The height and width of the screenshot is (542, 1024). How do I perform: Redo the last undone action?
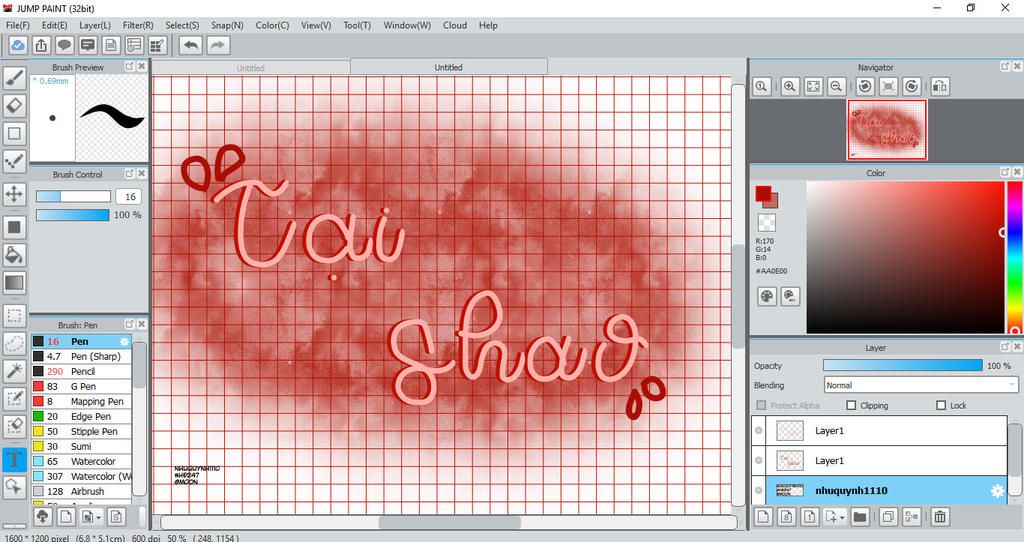[x=218, y=45]
